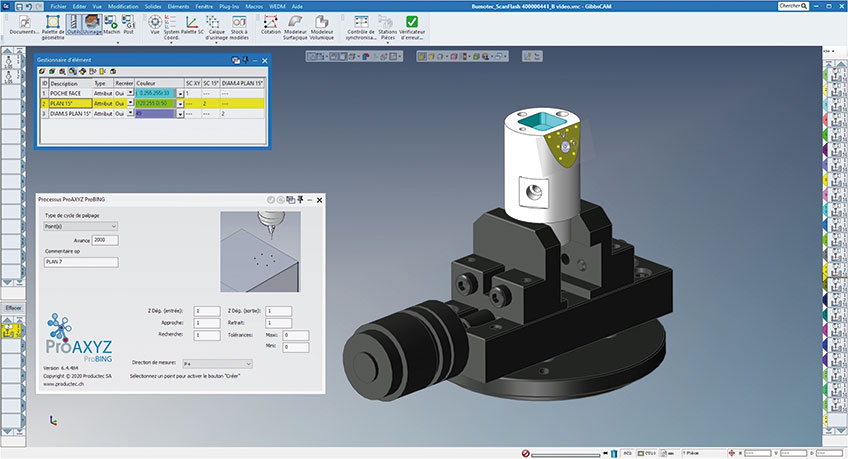This screenshot has height=459, width=848.
Task: Click the Stock à modèles icon
Action: coord(238,23)
